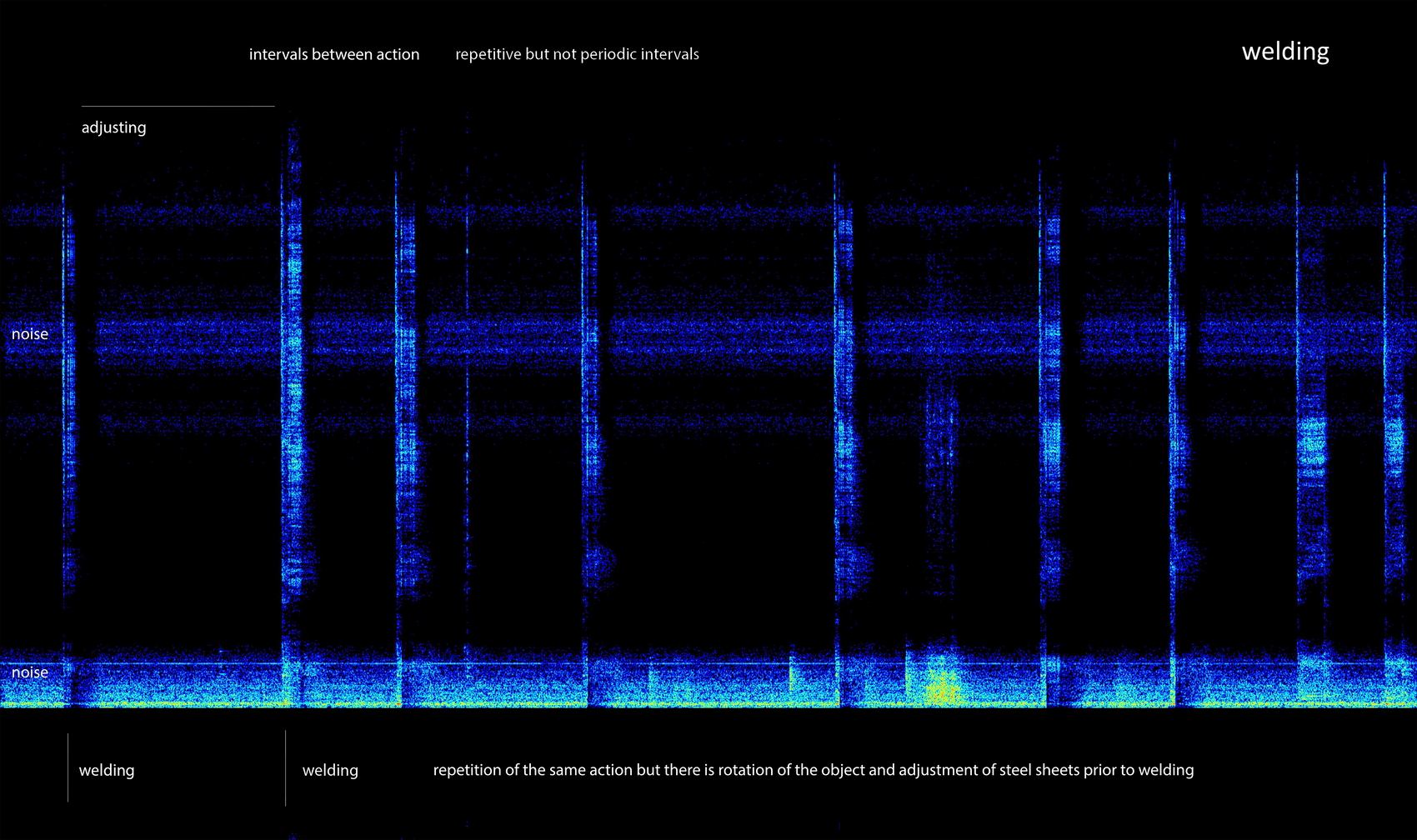Image resolution: width=1417 pixels, height=840 pixels.
Task: Click the vertical marker line beside the second bottom "welding" label
Action: (285, 767)
